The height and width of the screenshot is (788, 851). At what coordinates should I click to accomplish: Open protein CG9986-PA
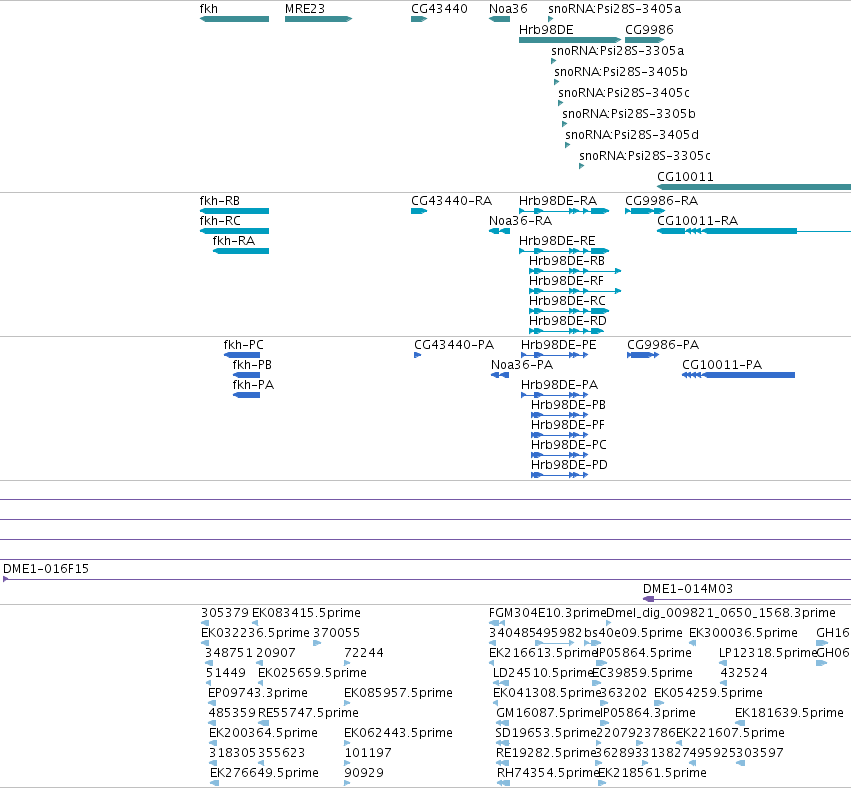(x=643, y=355)
